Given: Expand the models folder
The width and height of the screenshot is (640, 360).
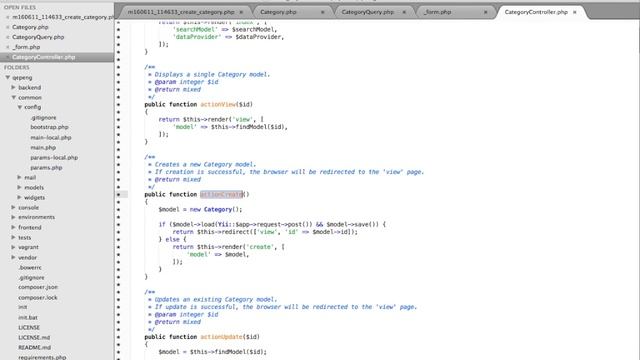Looking at the screenshot, I should (20, 187).
